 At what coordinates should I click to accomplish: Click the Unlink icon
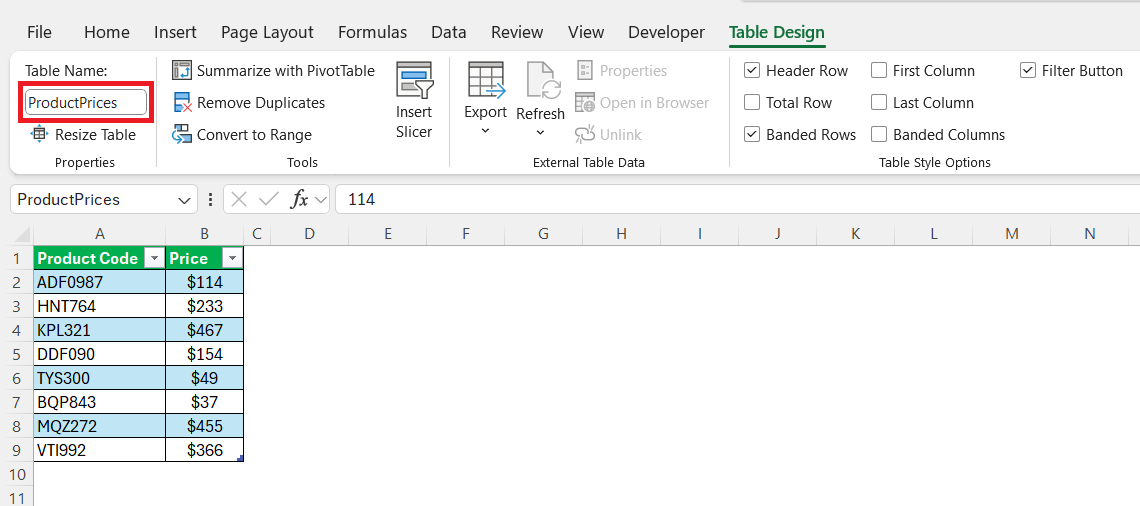[x=585, y=134]
